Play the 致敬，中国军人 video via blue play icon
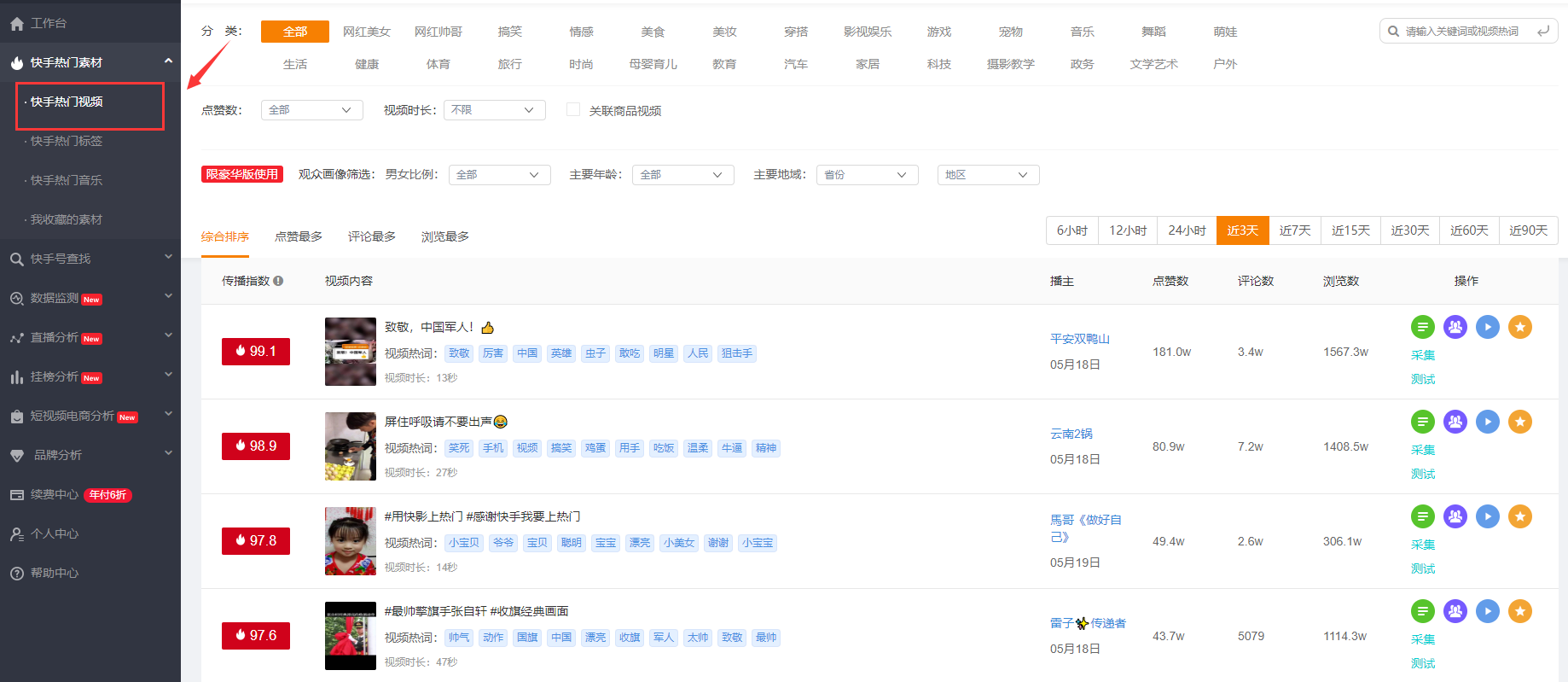This screenshot has width=1568, height=682. pos(1487,327)
